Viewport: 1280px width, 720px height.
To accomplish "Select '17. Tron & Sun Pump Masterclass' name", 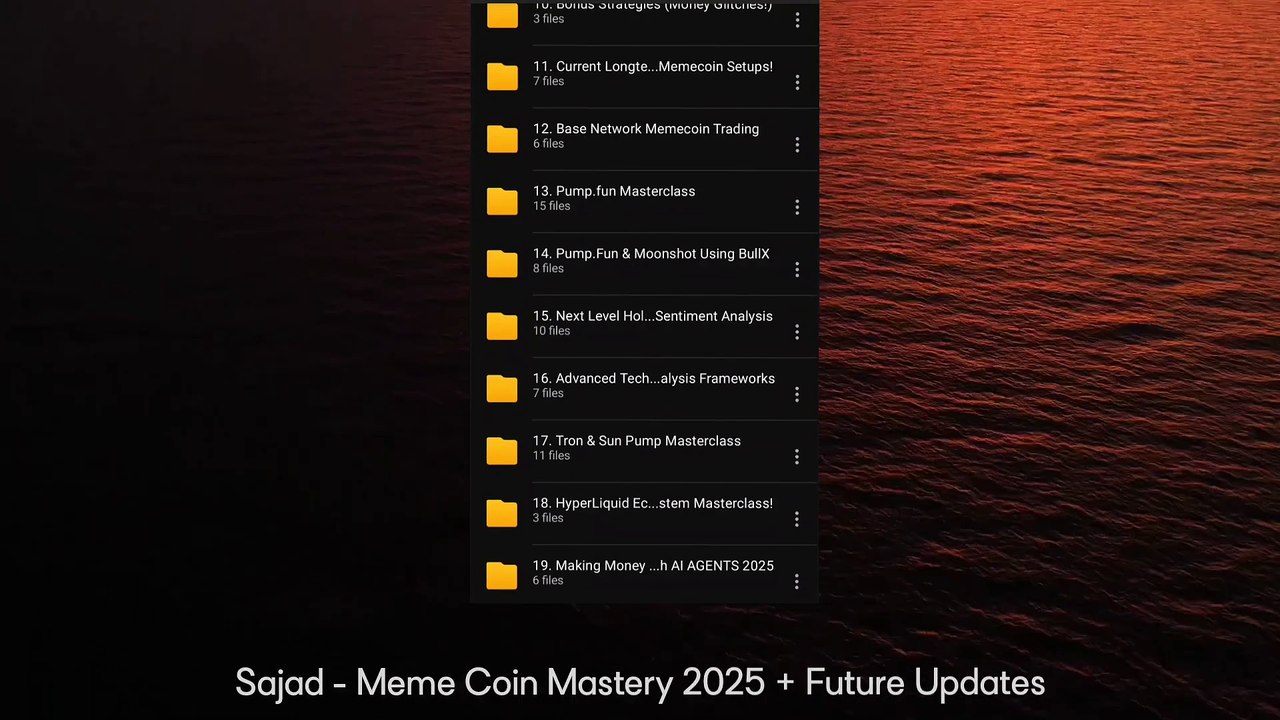I will pyautogui.click(x=637, y=441).
